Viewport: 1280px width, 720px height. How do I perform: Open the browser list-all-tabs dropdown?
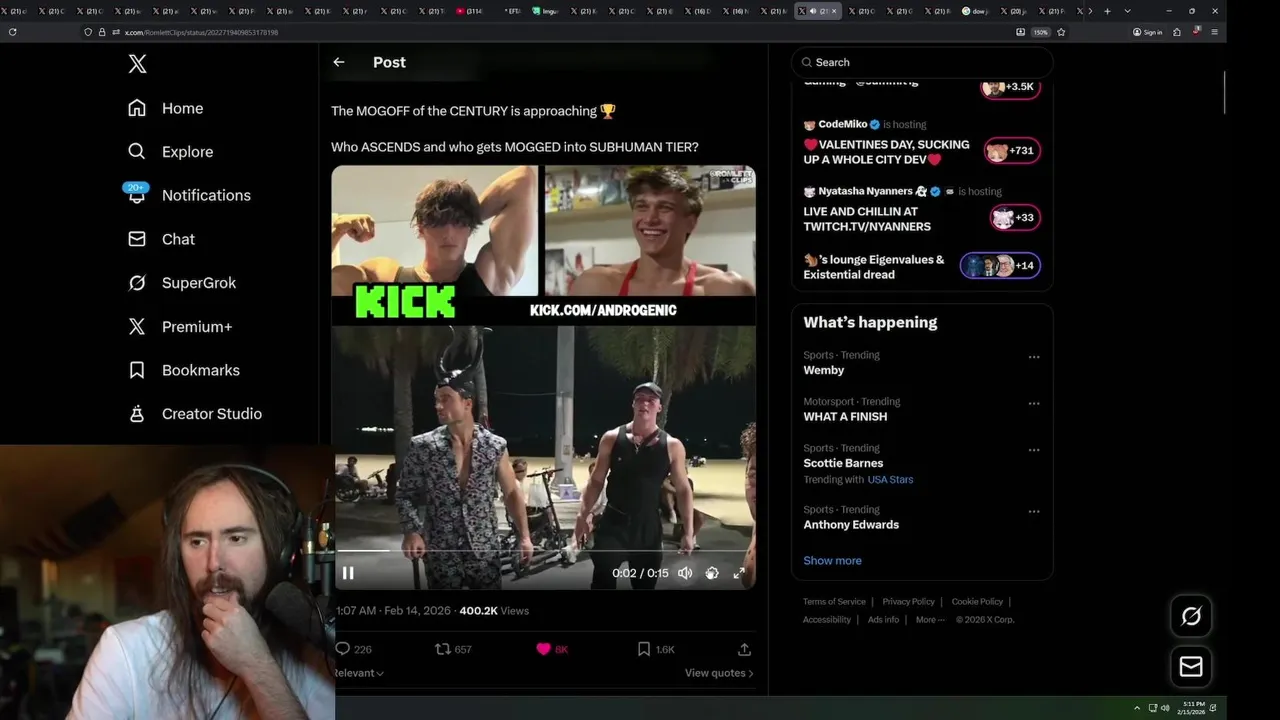pos(1128,11)
